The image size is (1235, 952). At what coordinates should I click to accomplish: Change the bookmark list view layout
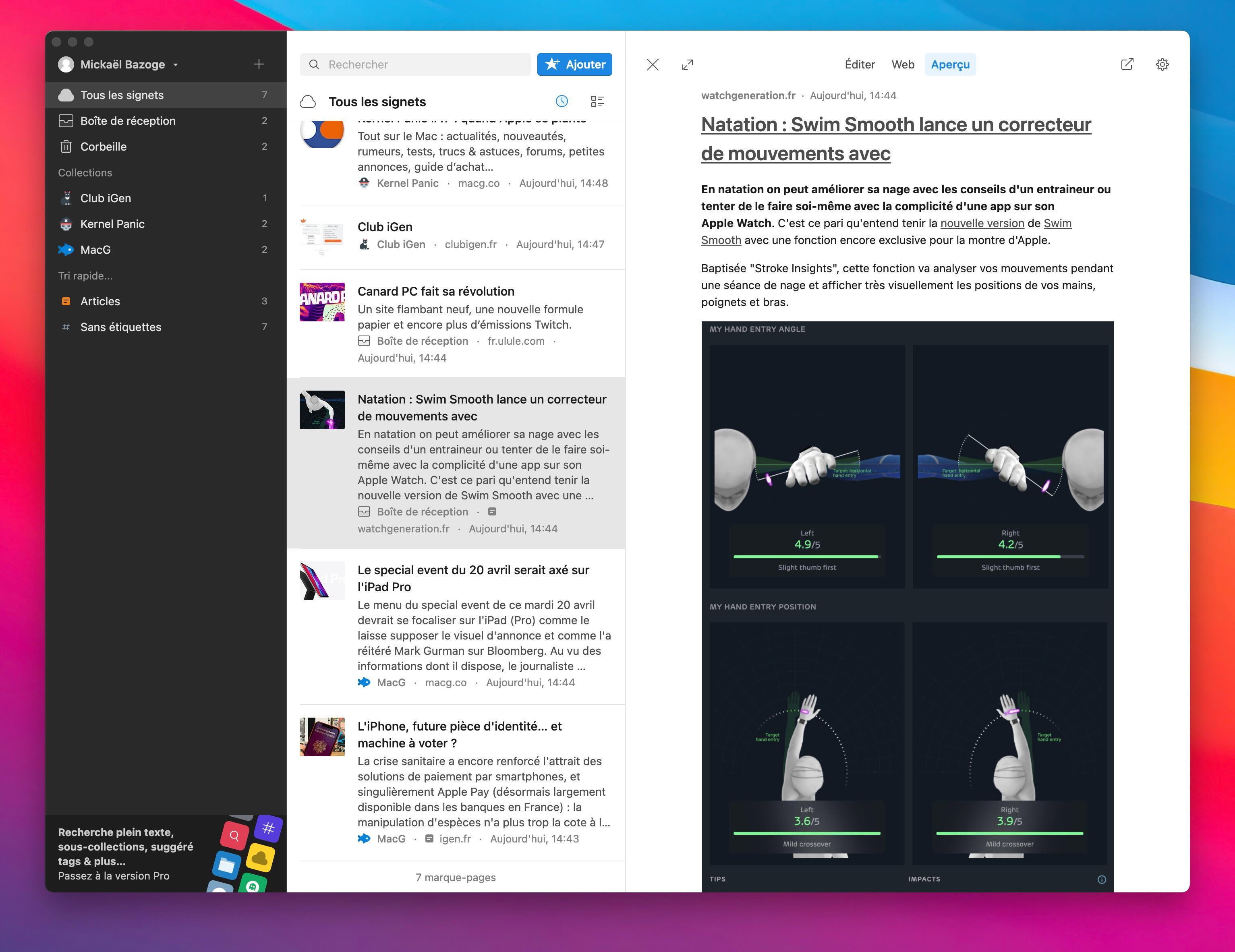click(x=597, y=101)
